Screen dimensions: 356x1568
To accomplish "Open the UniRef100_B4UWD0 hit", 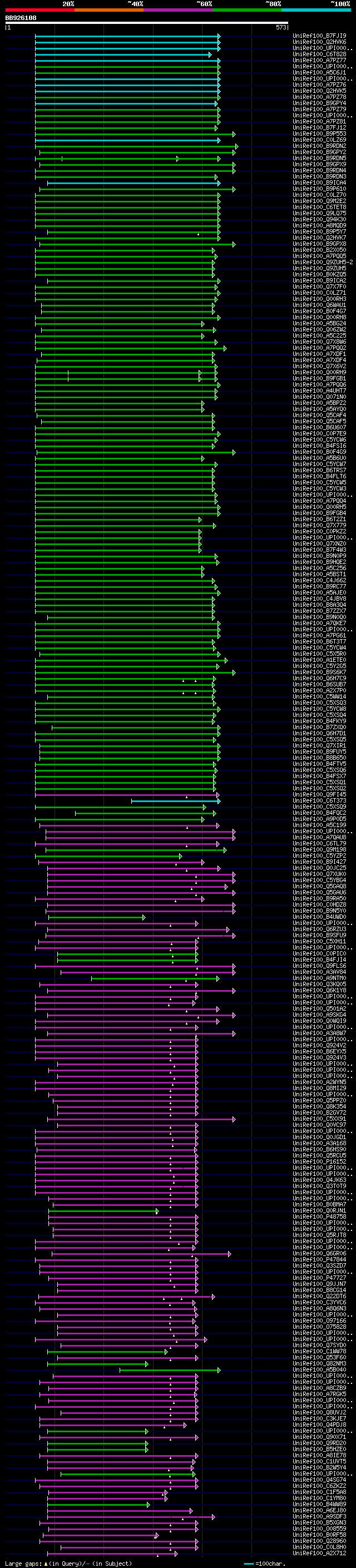I will click(319, 917).
